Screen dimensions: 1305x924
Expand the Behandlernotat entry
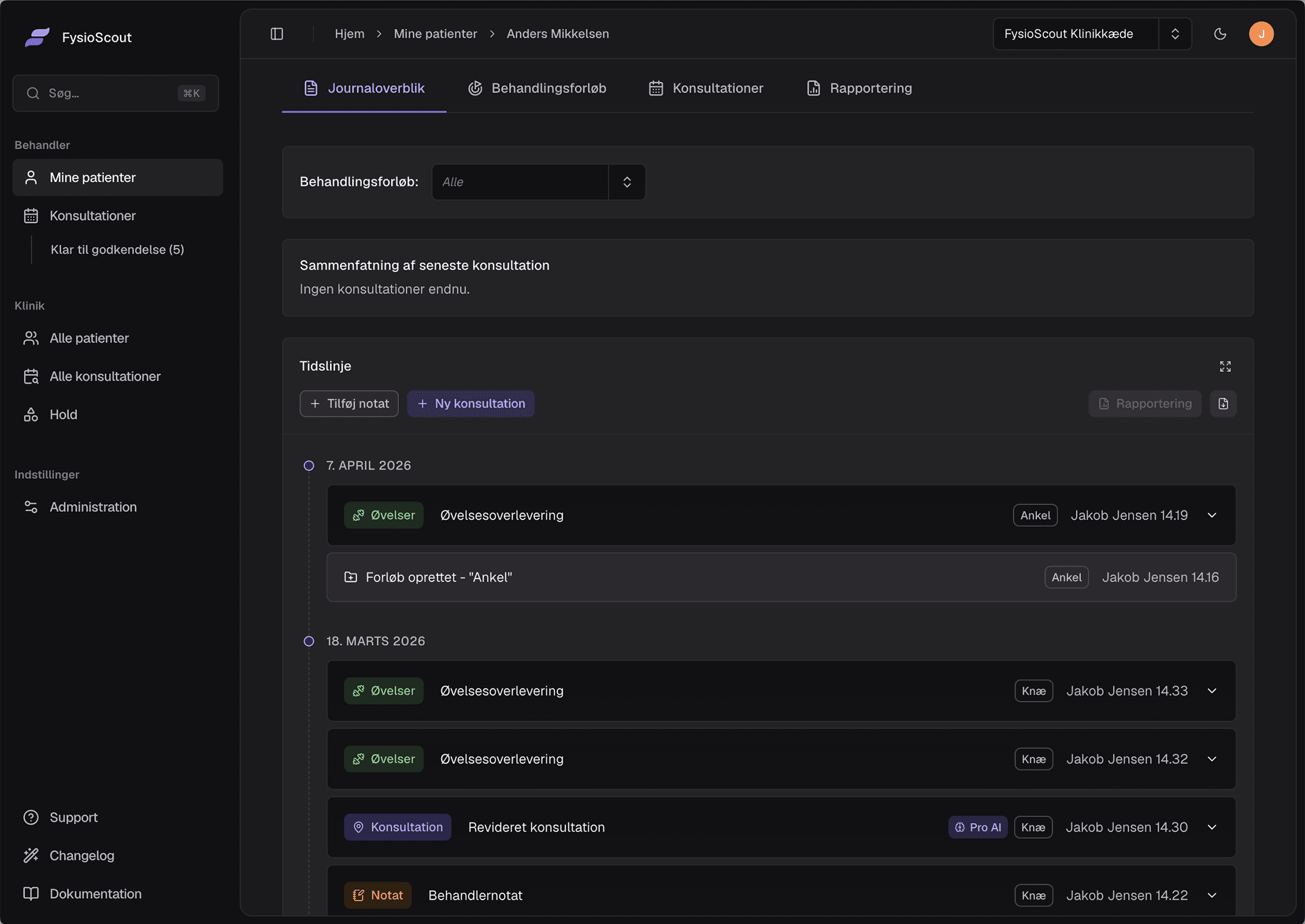tap(1212, 896)
